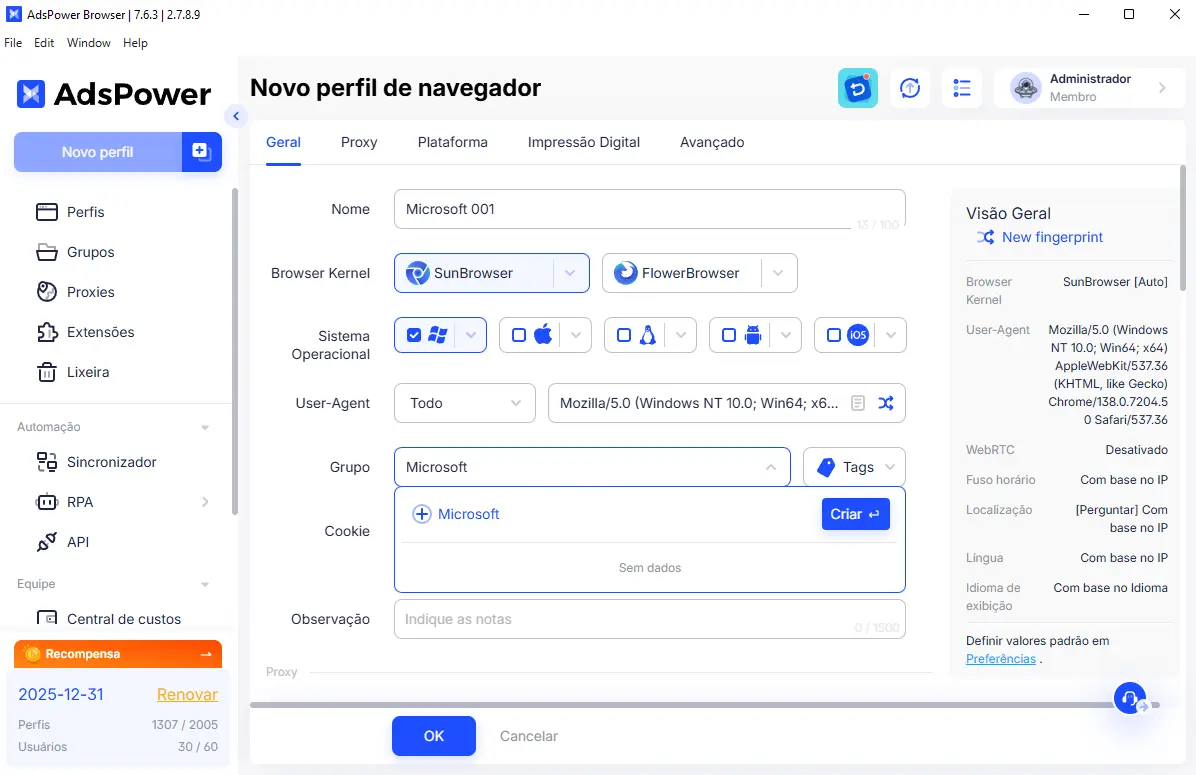
Task: Collapse the Grupo dropdown with its up arrow
Action: (x=771, y=467)
